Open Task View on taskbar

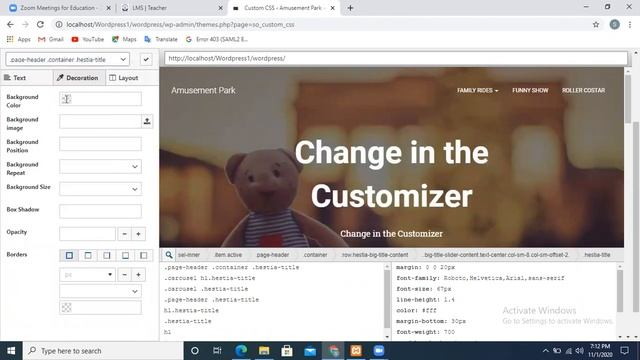tap(217, 351)
